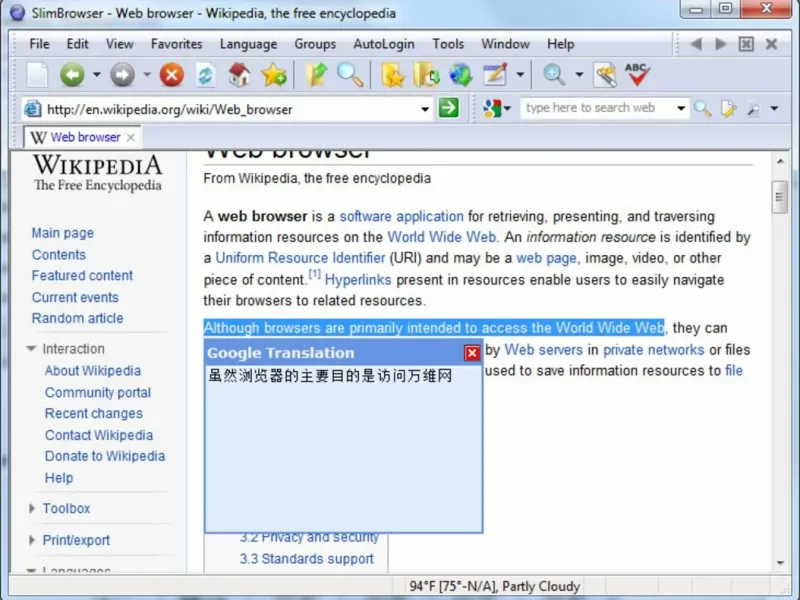Open the File menu
The image size is (800, 600).
point(39,44)
